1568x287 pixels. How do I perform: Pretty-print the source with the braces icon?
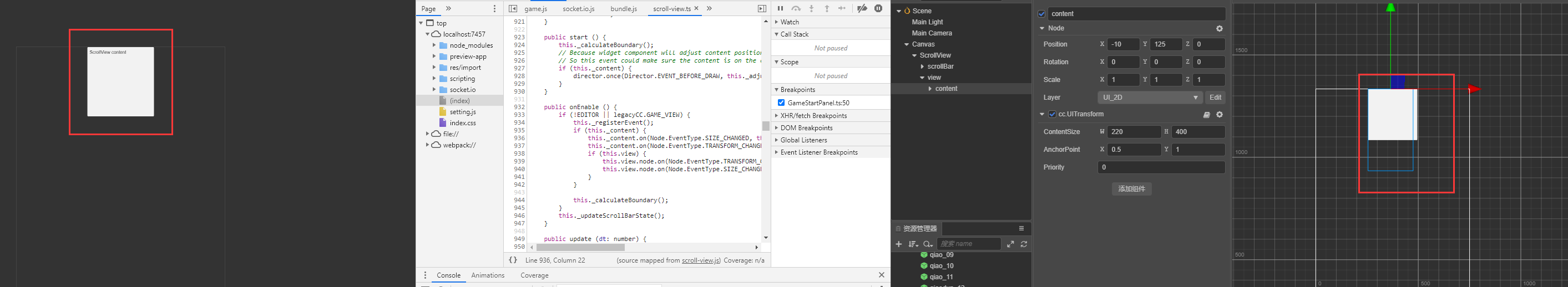513,260
